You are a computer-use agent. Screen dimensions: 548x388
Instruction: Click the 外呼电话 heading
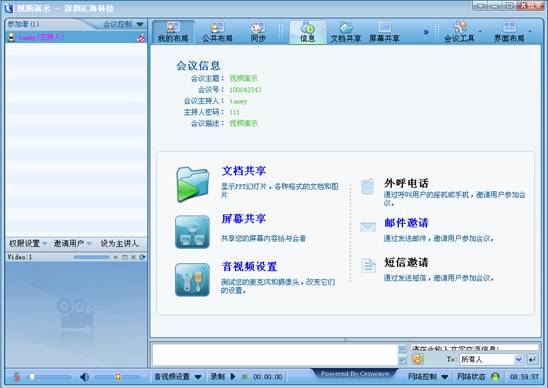point(406,183)
